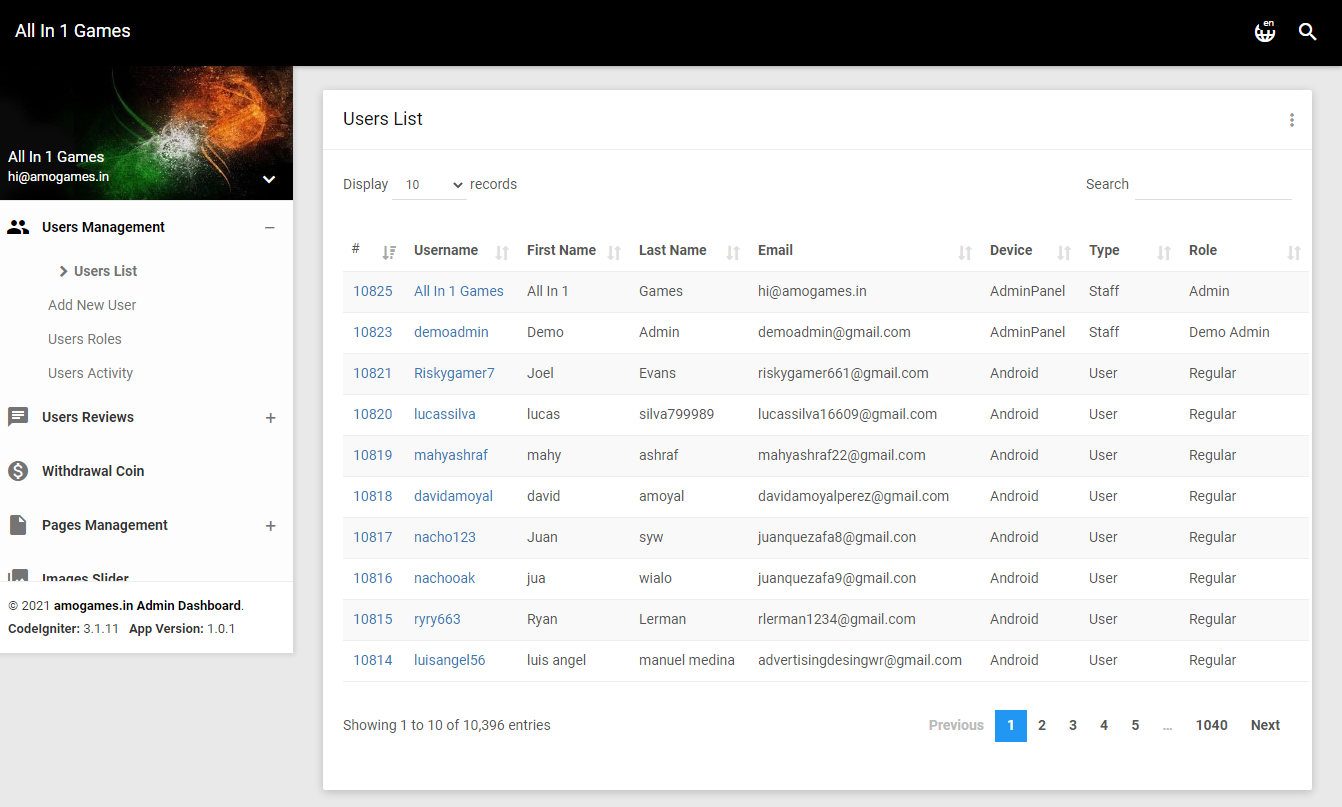Click last name silva799989 cell
The height and width of the screenshot is (807, 1342).
click(677, 414)
